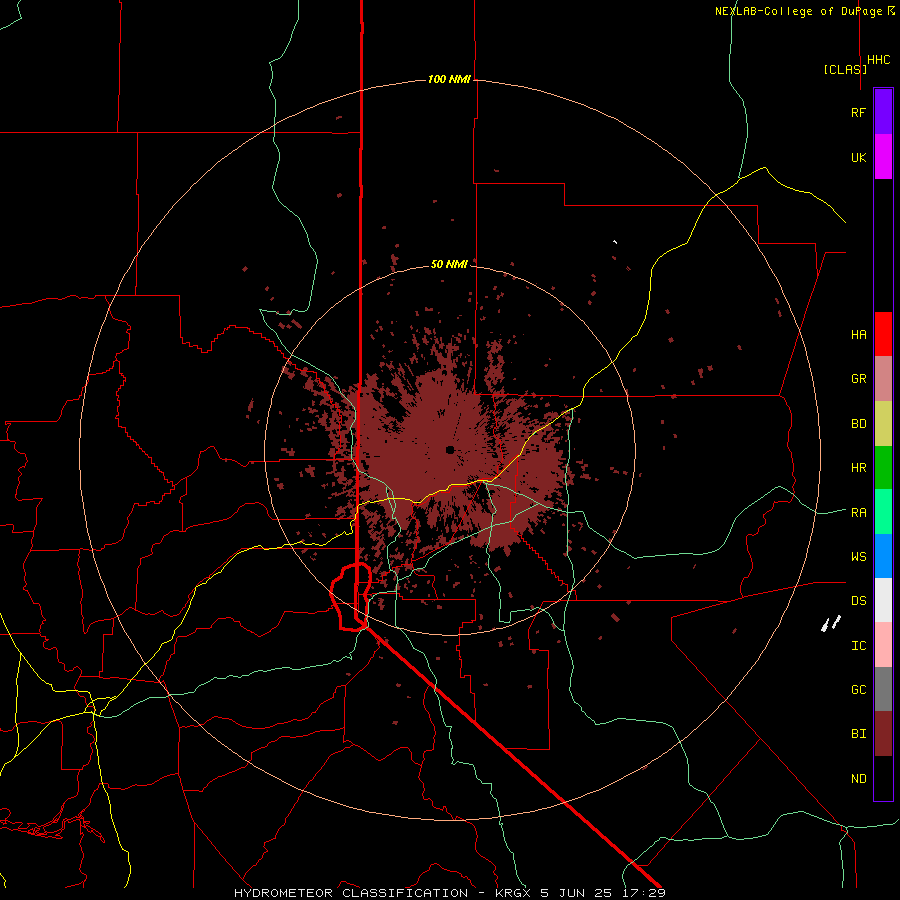The width and height of the screenshot is (900, 900).
Task: Click the 50 NMI range ring label
Action: 449,264
